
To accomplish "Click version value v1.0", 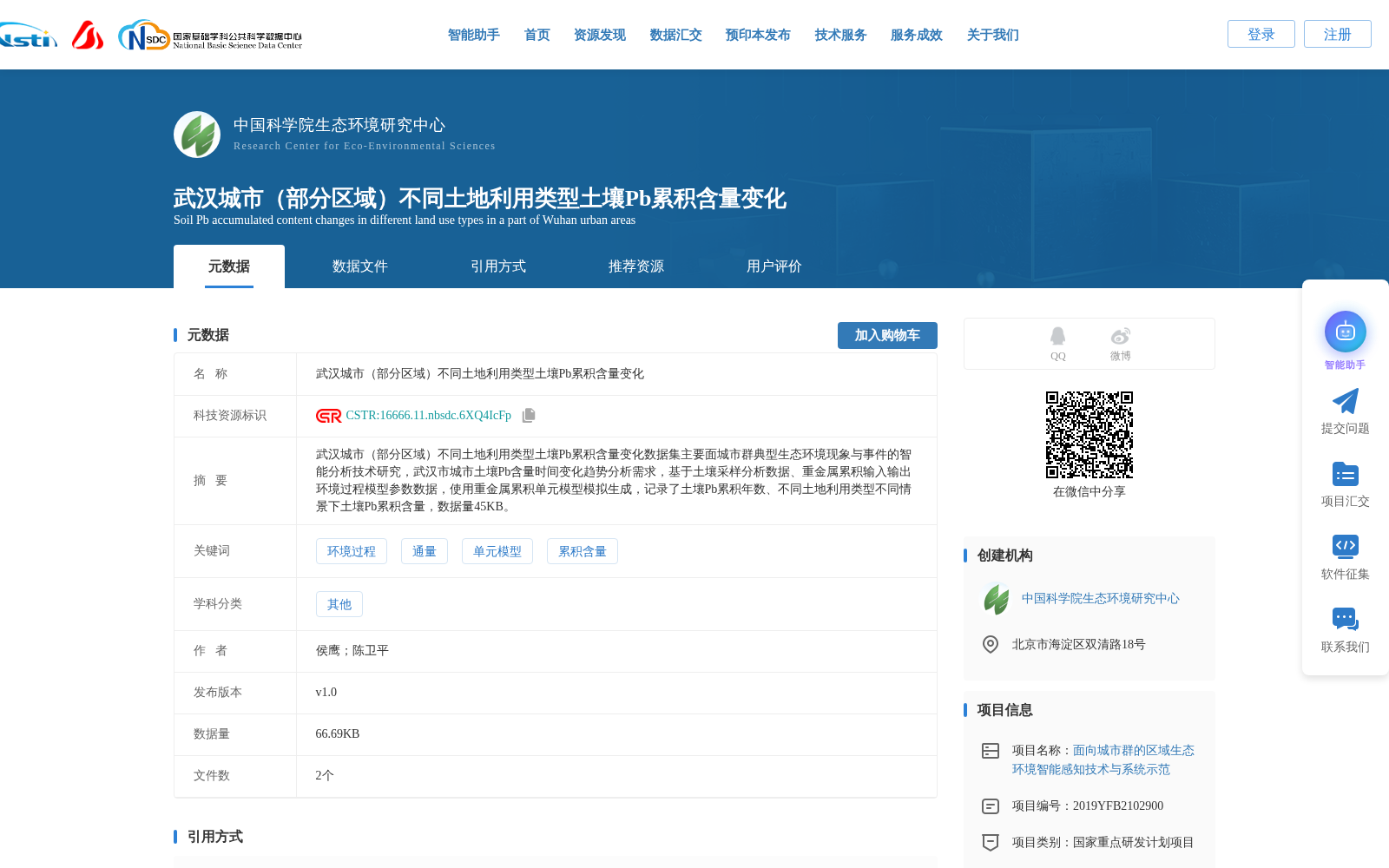I will [326, 693].
